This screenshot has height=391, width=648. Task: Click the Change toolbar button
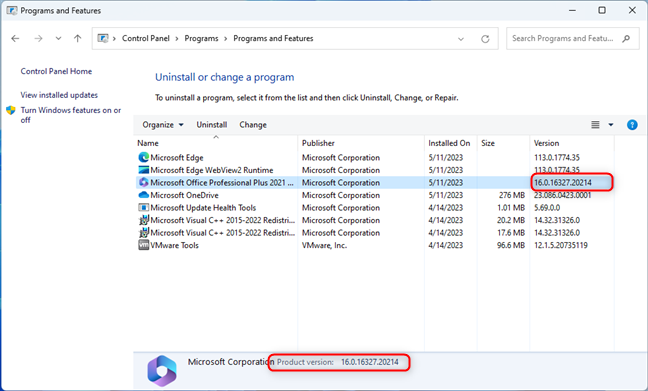(253, 125)
